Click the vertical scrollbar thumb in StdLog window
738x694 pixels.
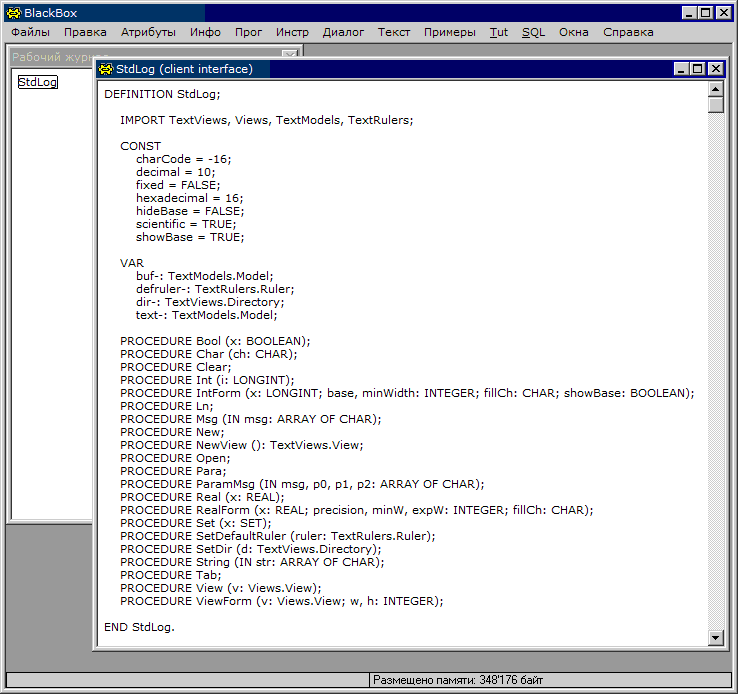click(715, 105)
